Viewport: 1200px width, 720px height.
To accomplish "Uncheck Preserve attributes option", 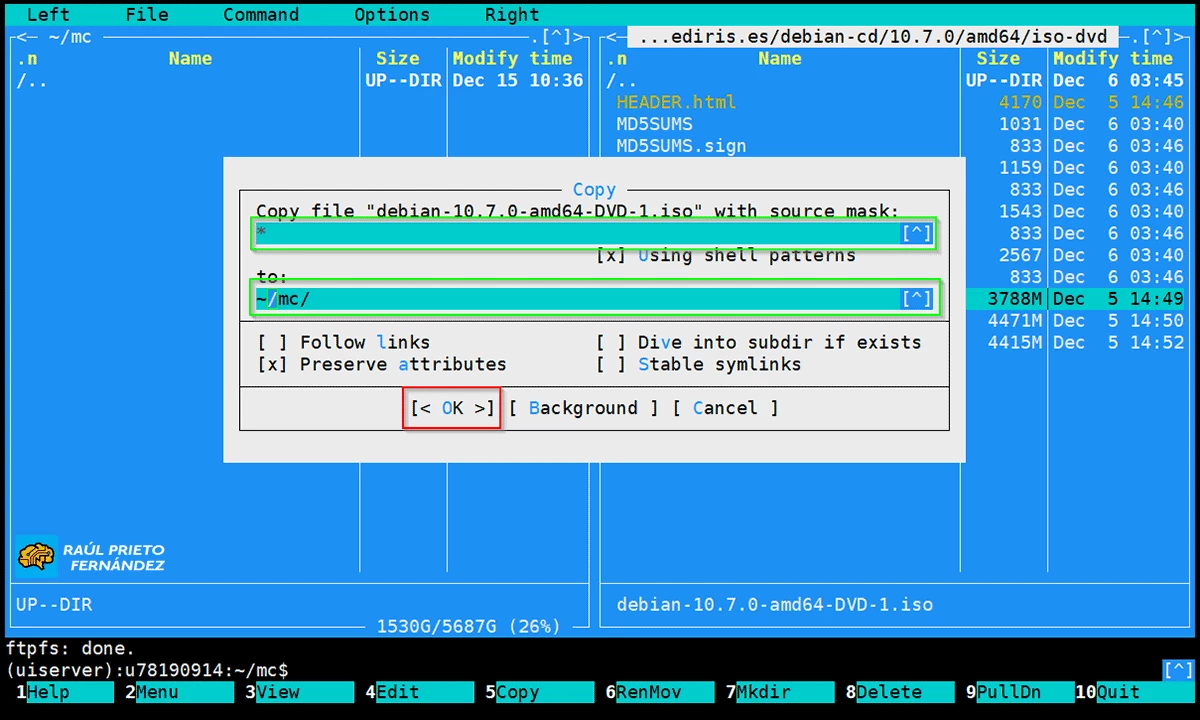I will (x=272, y=364).
